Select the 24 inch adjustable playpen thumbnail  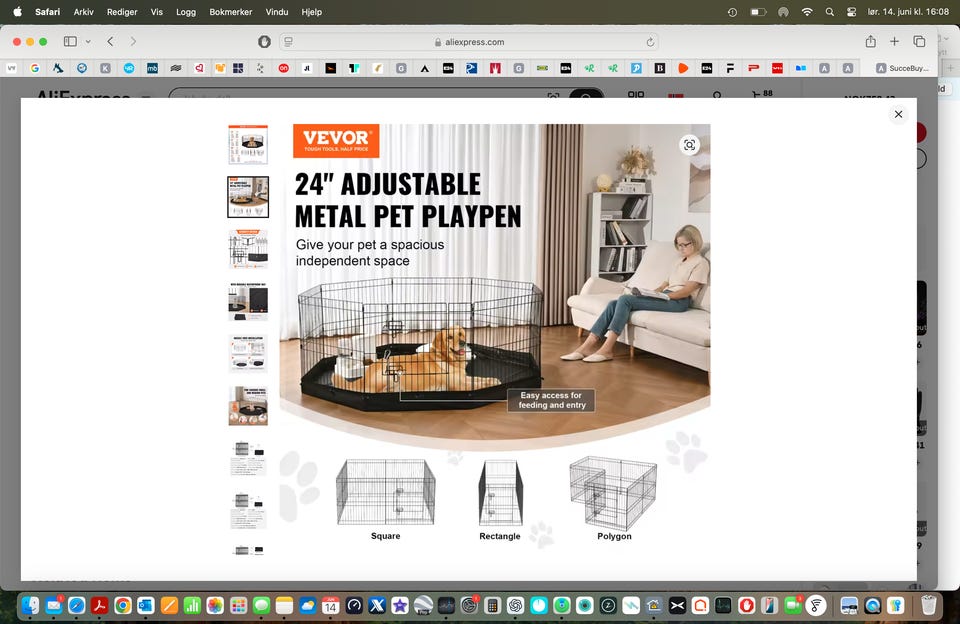248,197
